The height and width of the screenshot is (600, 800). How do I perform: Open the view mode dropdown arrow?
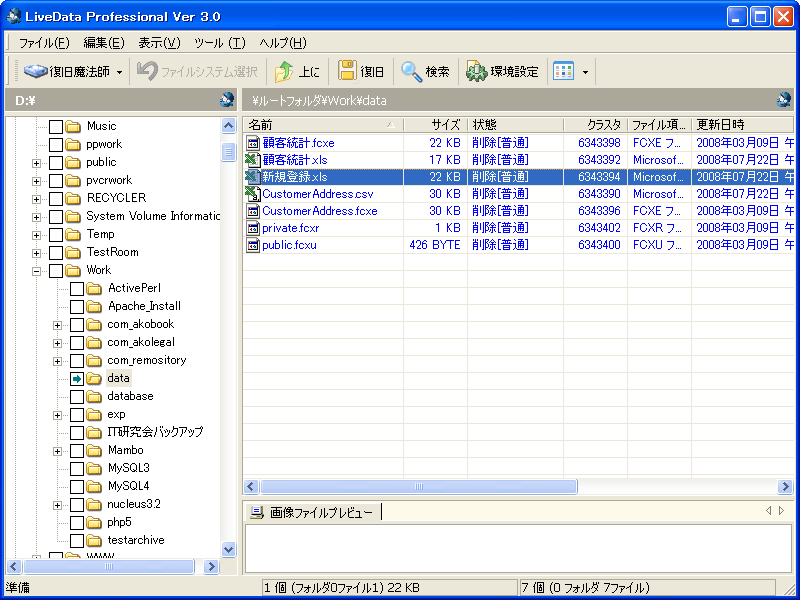(x=585, y=72)
